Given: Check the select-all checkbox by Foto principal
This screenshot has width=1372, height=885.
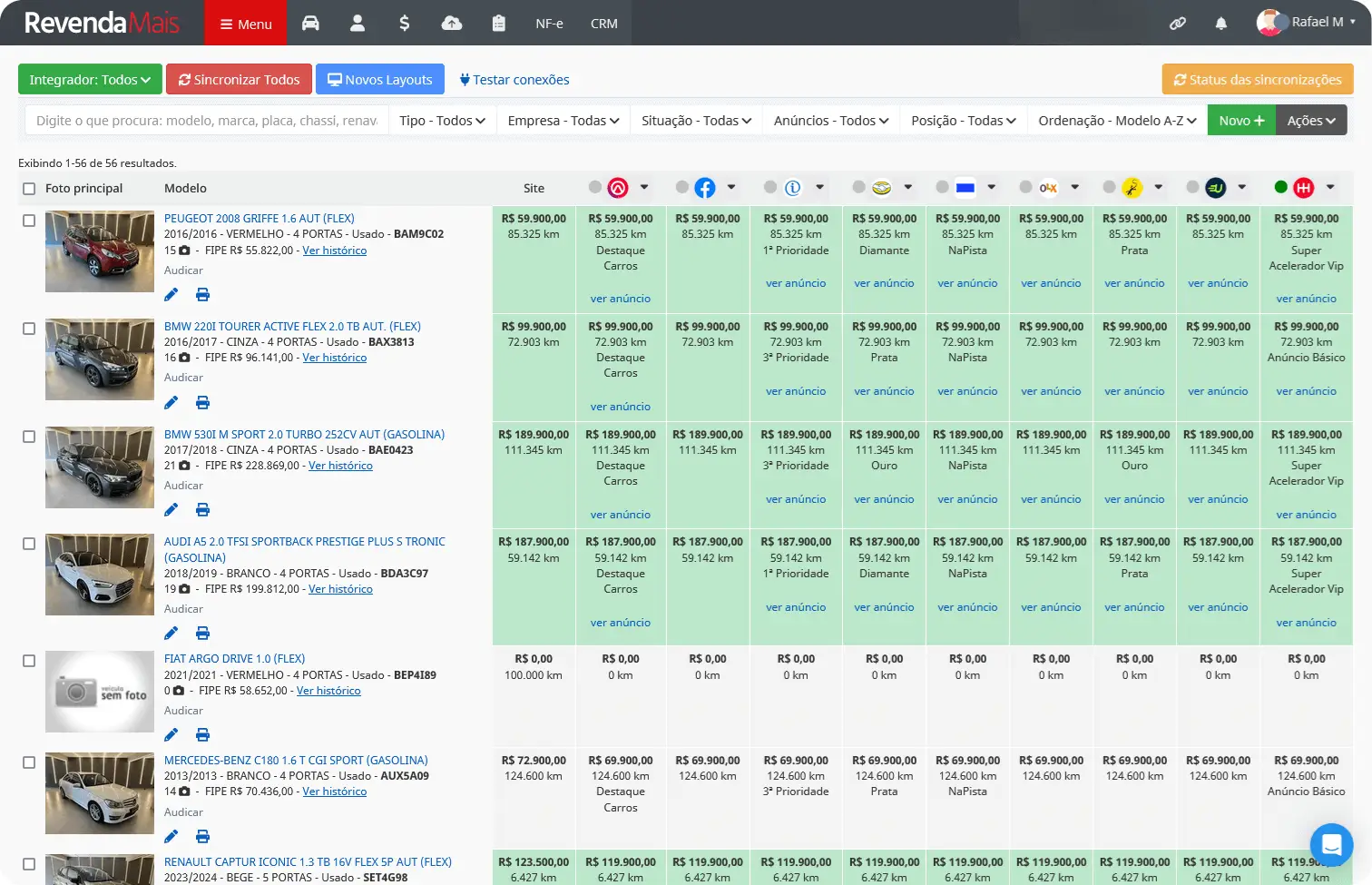Looking at the screenshot, I should point(29,189).
